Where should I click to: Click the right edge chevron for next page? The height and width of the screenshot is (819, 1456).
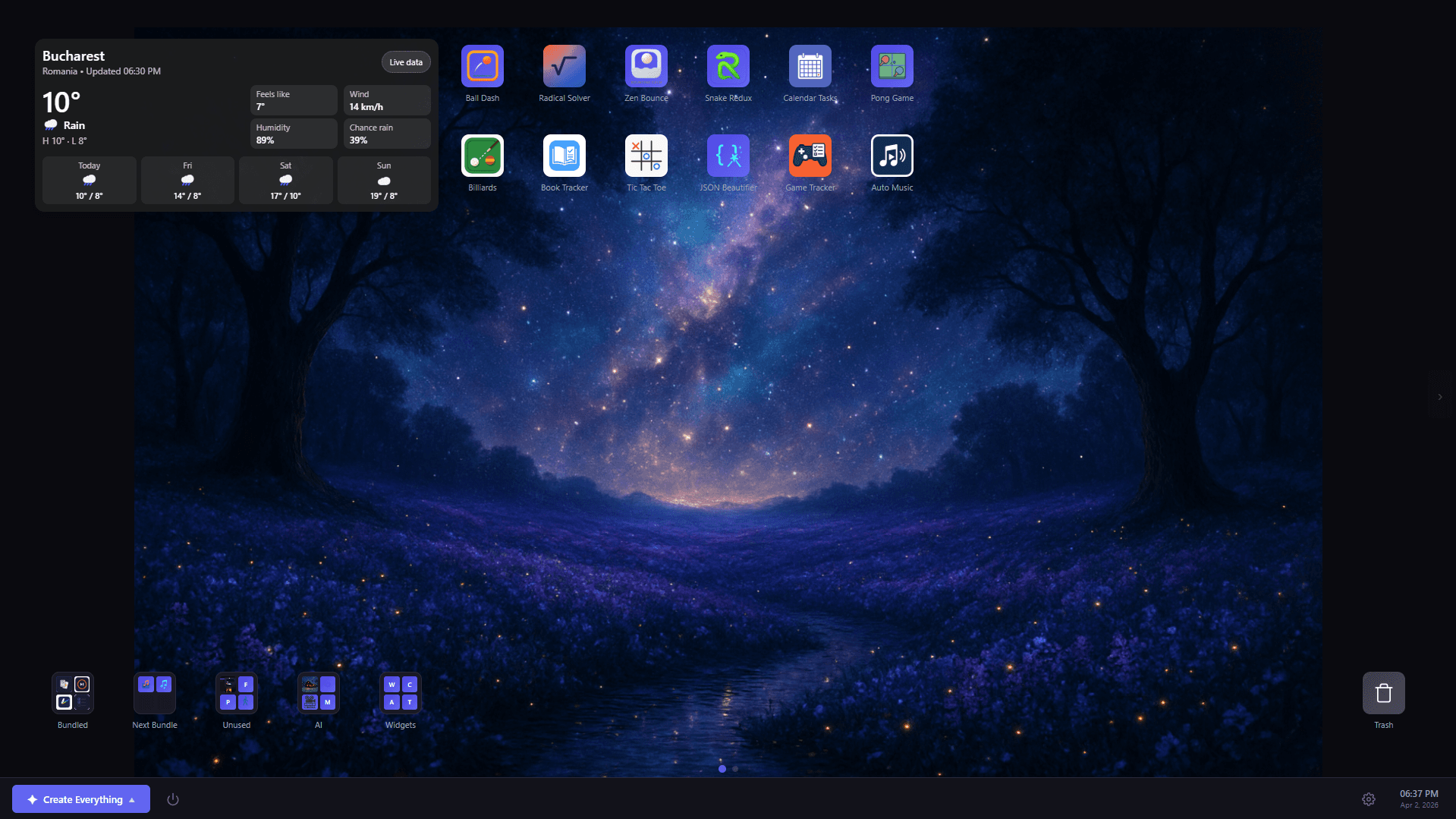pos(1439,396)
